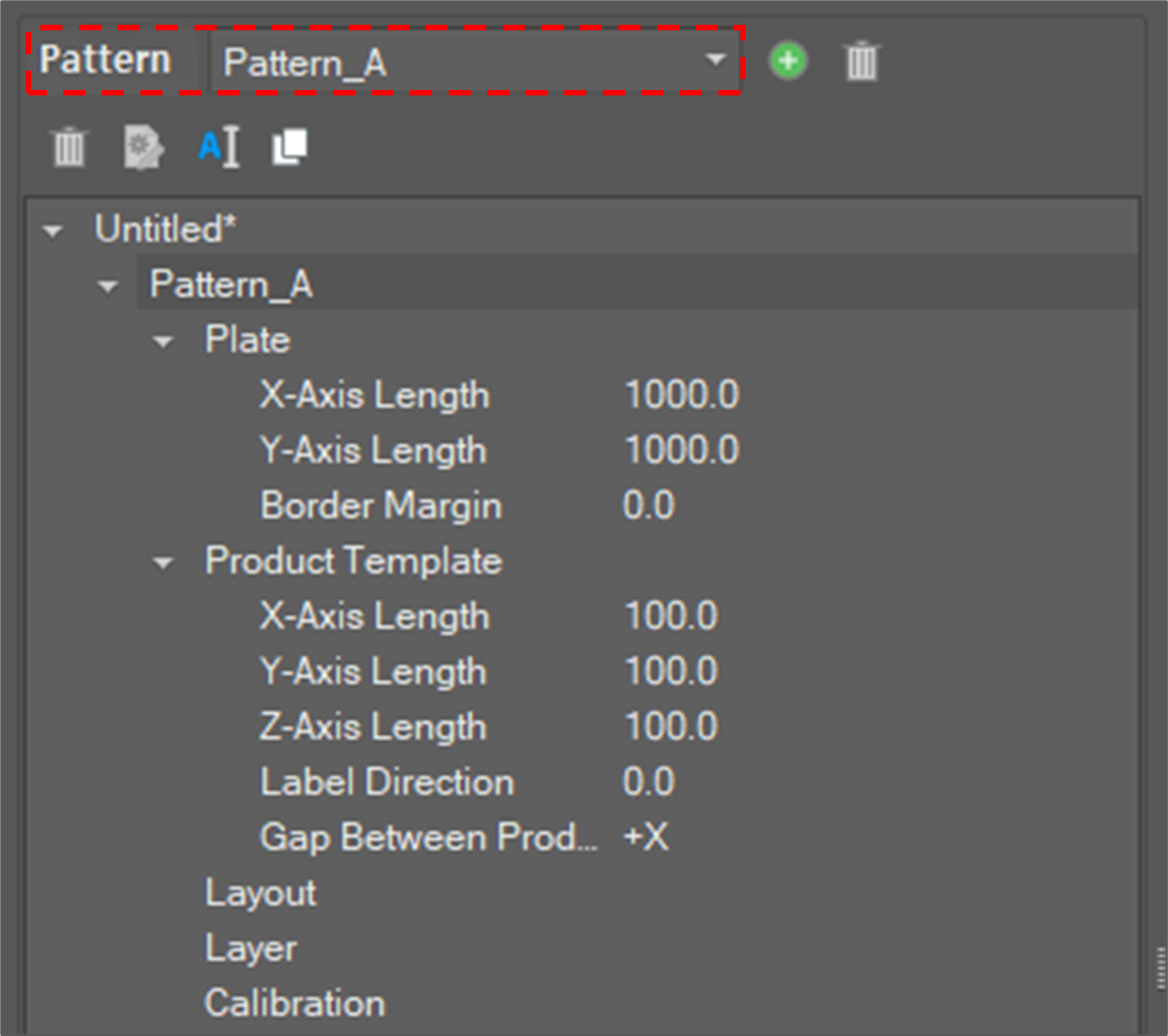Edit the Plate X-Axis Length value 1000.0
The width and height of the screenshot is (1168, 1036).
[682, 395]
